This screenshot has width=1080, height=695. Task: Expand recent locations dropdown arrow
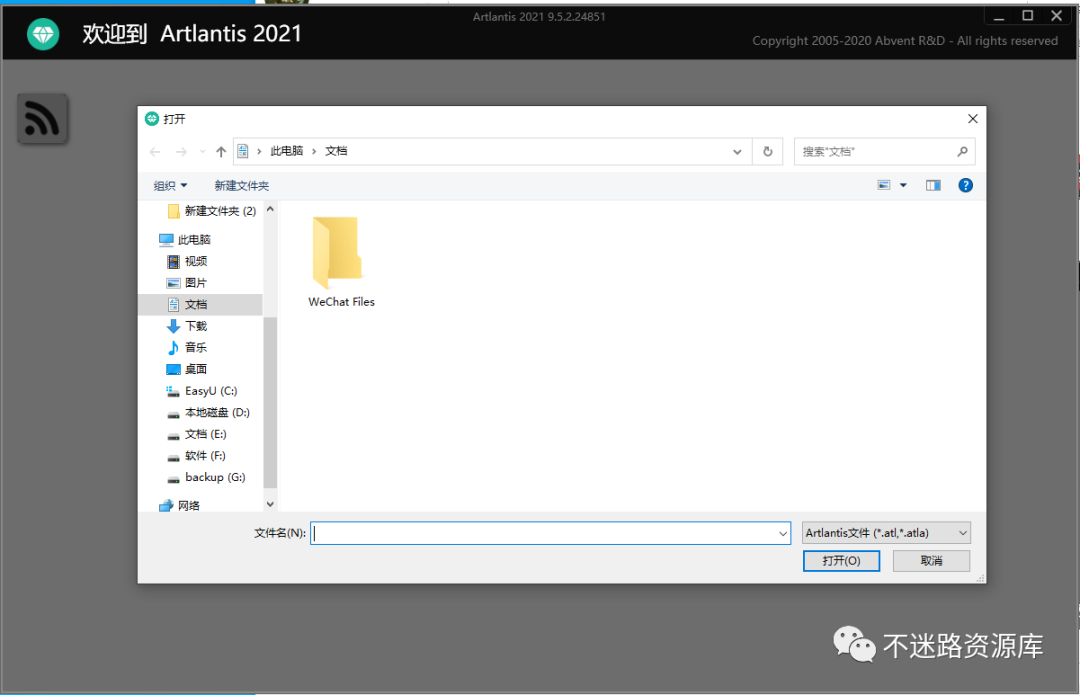pyautogui.click(x=202, y=152)
